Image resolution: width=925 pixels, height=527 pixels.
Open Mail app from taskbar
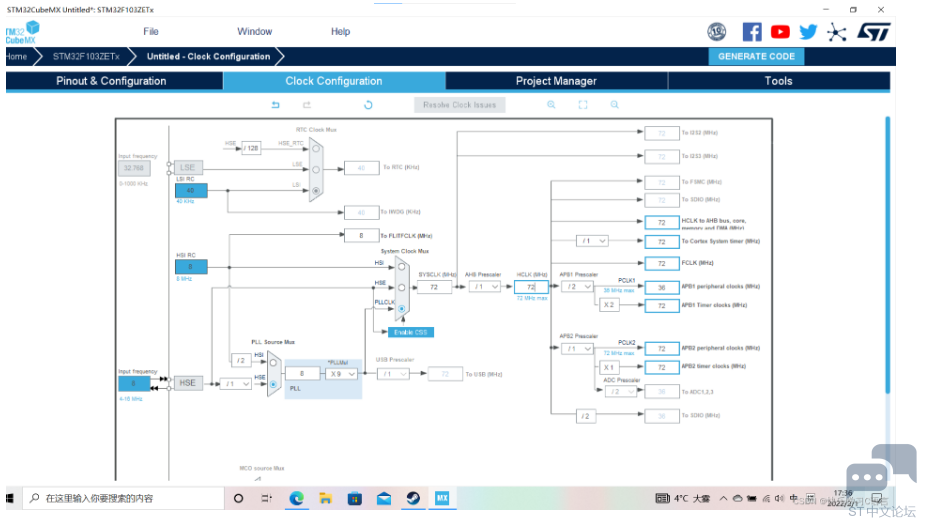tap(384, 499)
